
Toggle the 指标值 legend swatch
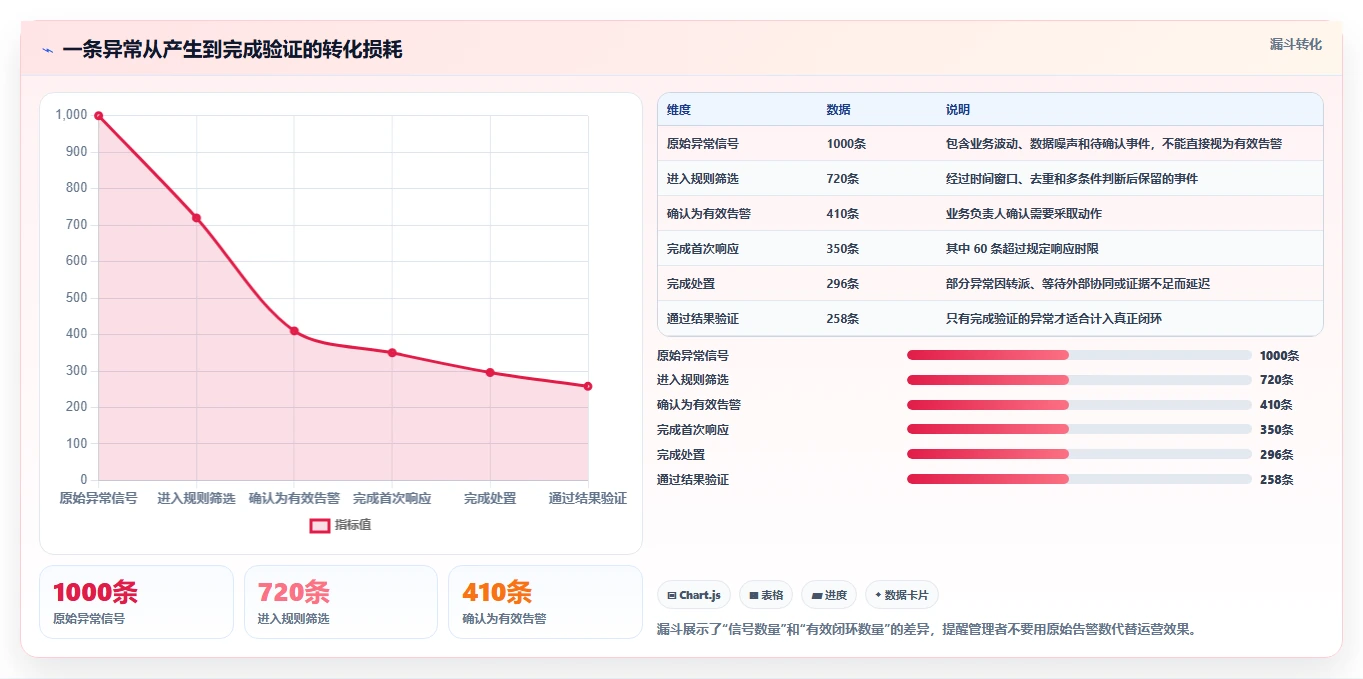pyautogui.click(x=320, y=525)
